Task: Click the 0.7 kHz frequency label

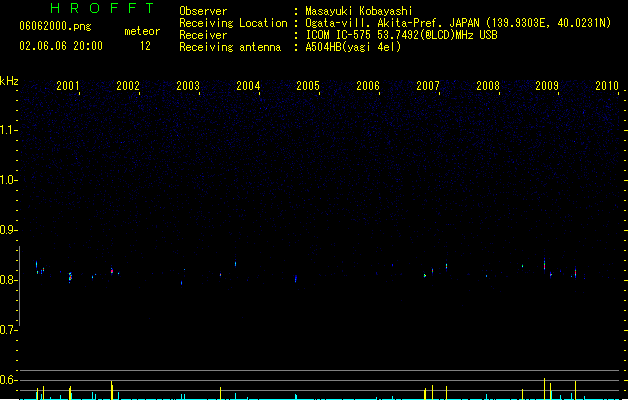Action: (x=8, y=330)
